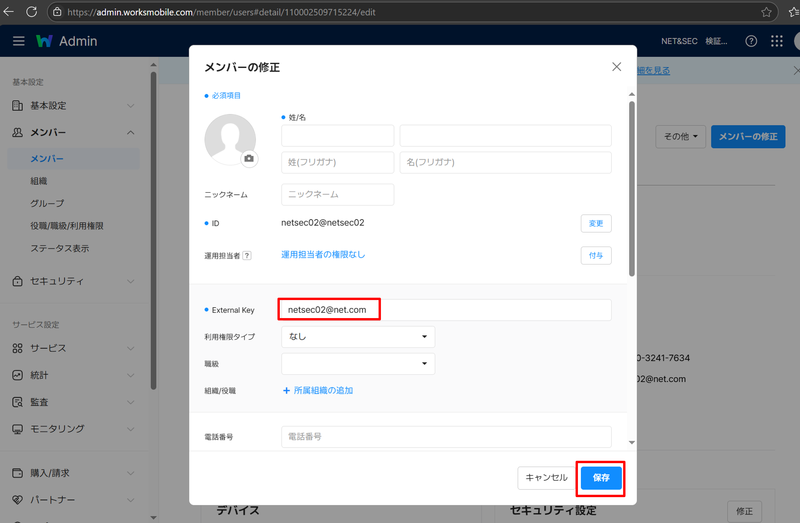Viewport: 800px width, 523px height.
Task: Click the キャンセル button
Action: pyautogui.click(x=546, y=478)
